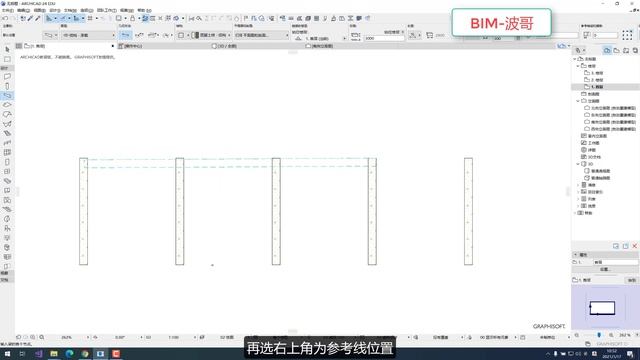This screenshot has width=640, height=360.
Task: Select the Column tool
Action: [x=7, y=86]
